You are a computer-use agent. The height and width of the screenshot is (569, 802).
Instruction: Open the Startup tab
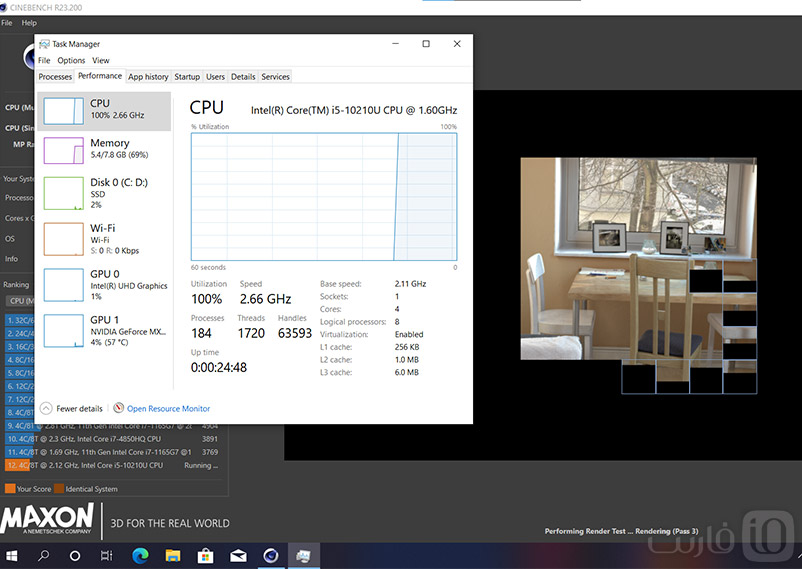tap(187, 77)
